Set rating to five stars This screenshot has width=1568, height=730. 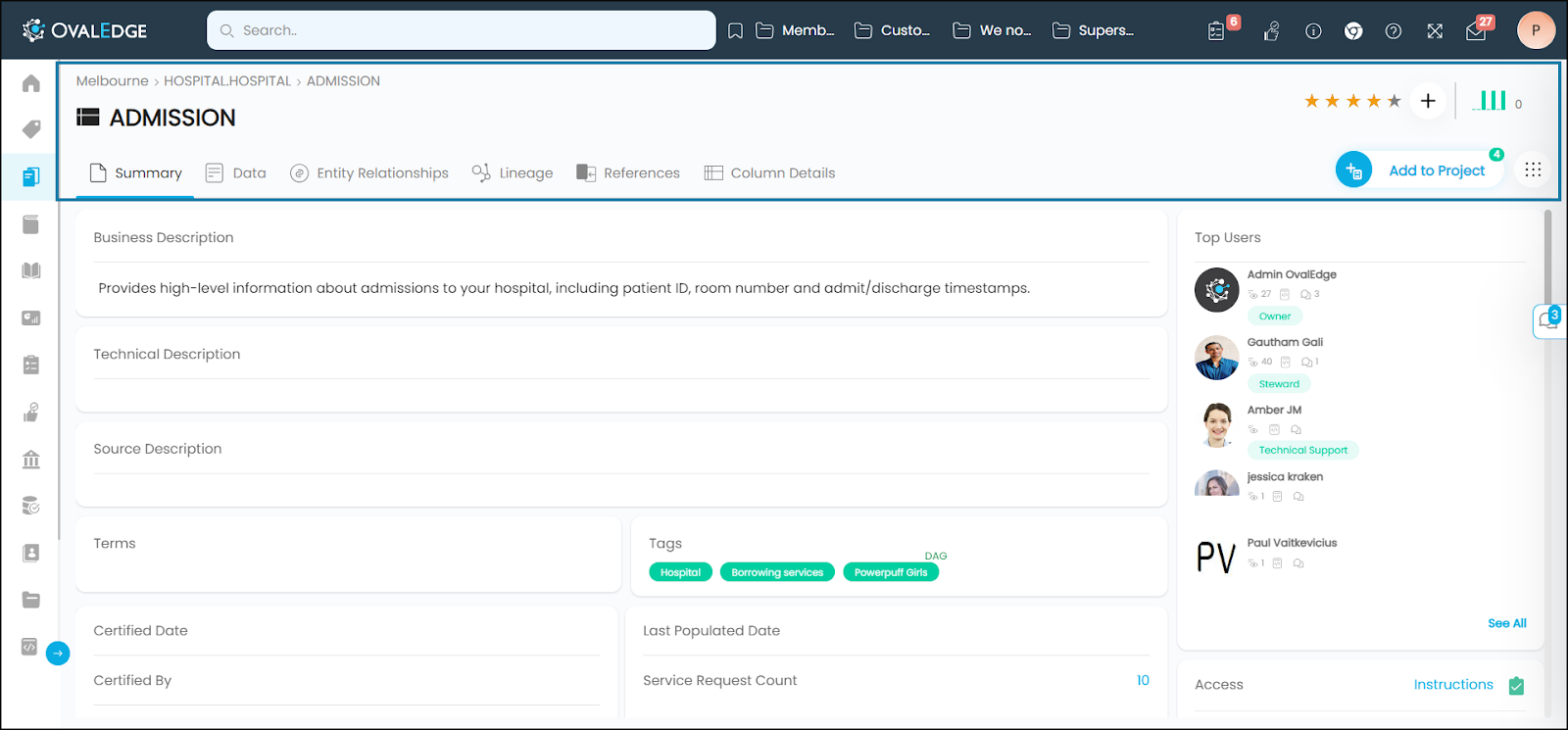[x=1395, y=101]
